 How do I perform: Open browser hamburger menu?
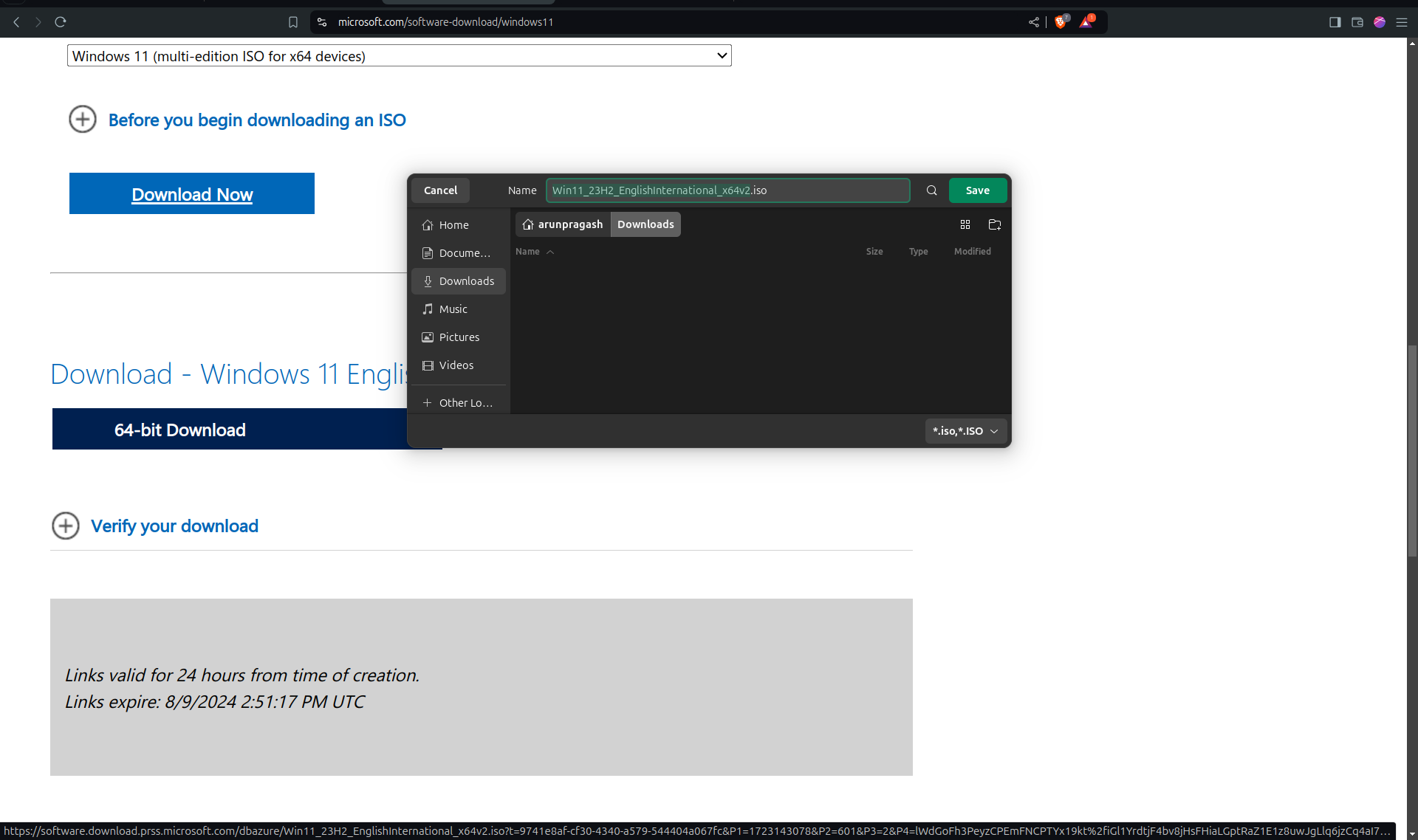[x=1401, y=22]
